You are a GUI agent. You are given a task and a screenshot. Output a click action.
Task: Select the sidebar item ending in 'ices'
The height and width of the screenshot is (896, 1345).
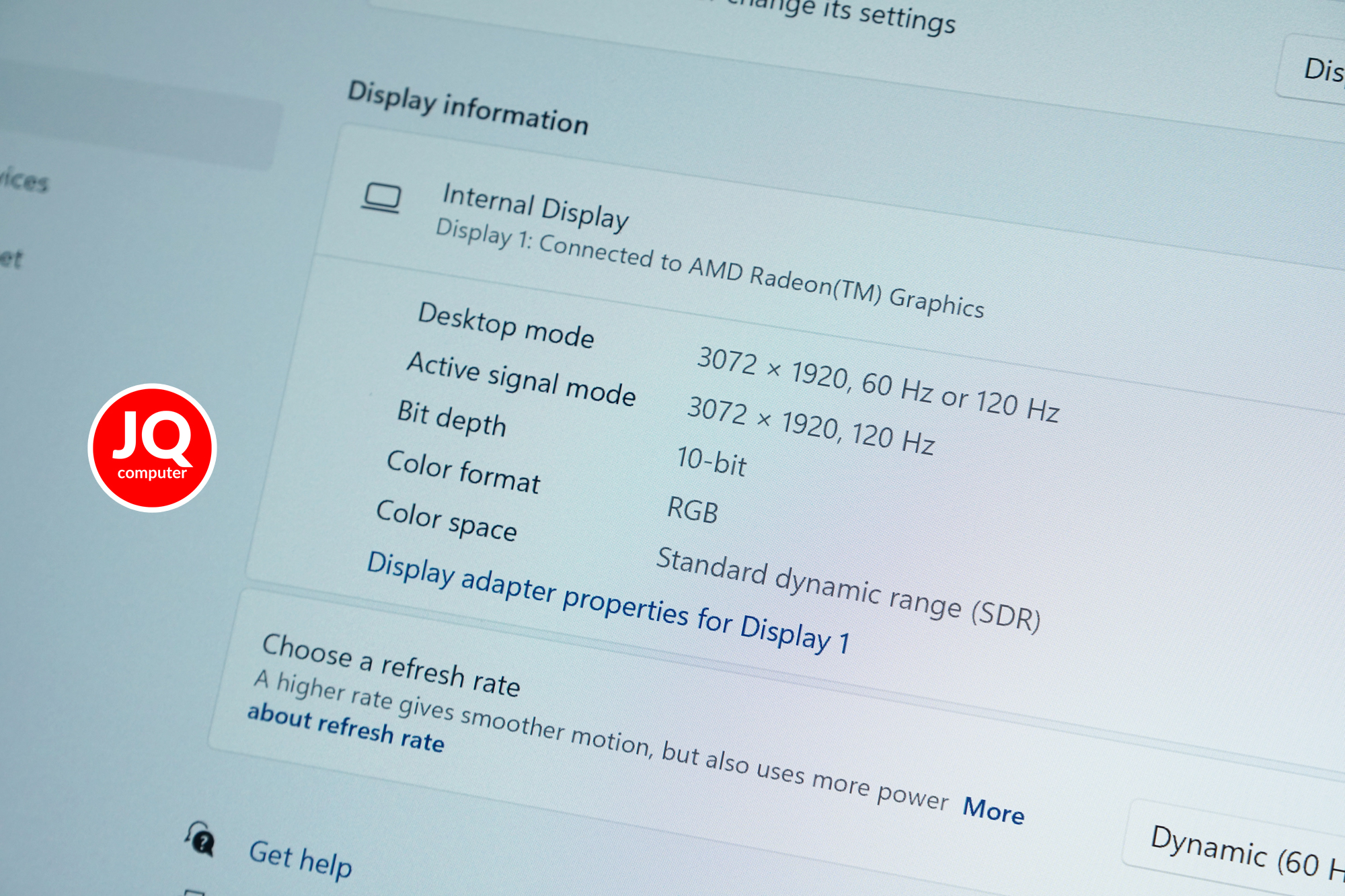pyautogui.click(x=24, y=179)
